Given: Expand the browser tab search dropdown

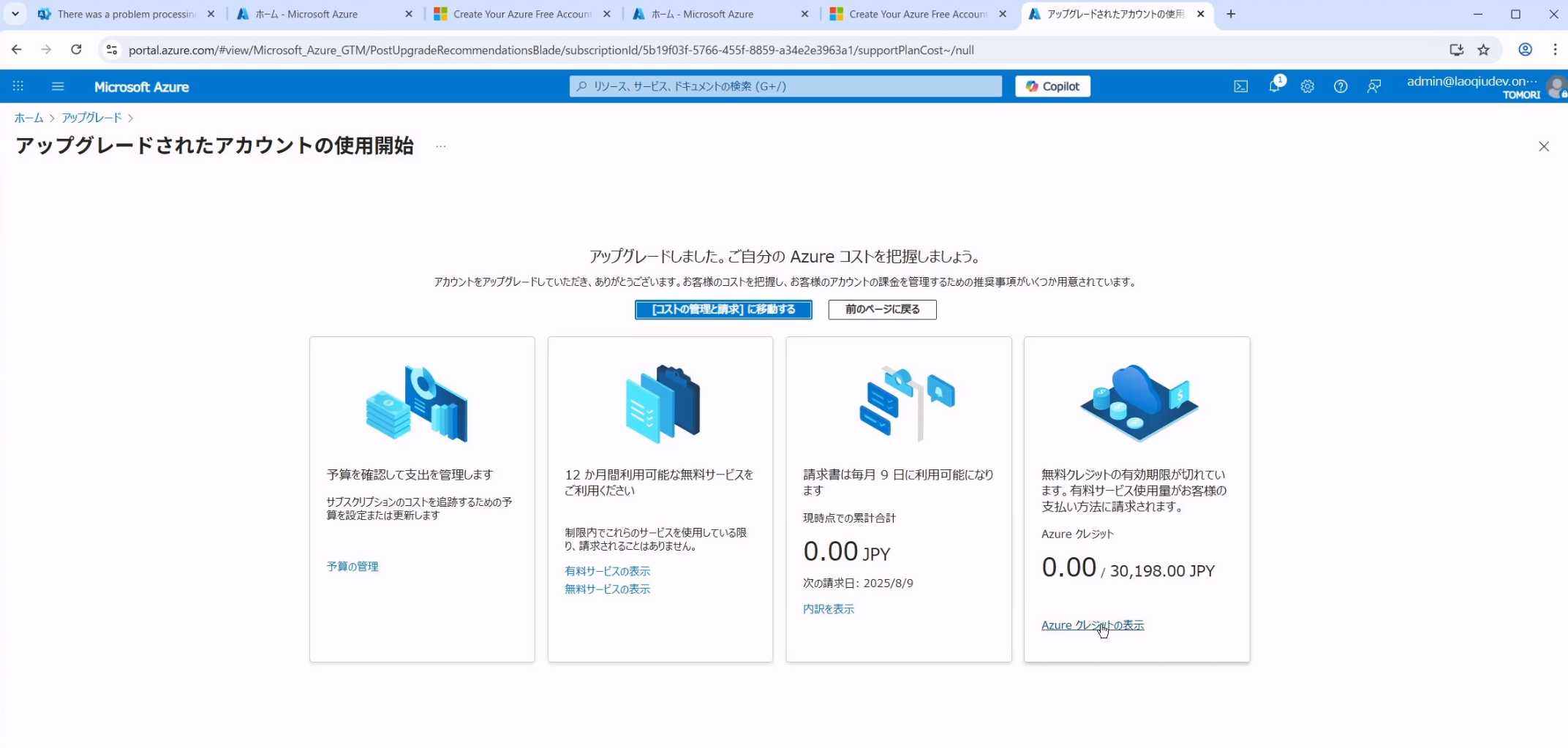Looking at the screenshot, I should click(x=15, y=14).
